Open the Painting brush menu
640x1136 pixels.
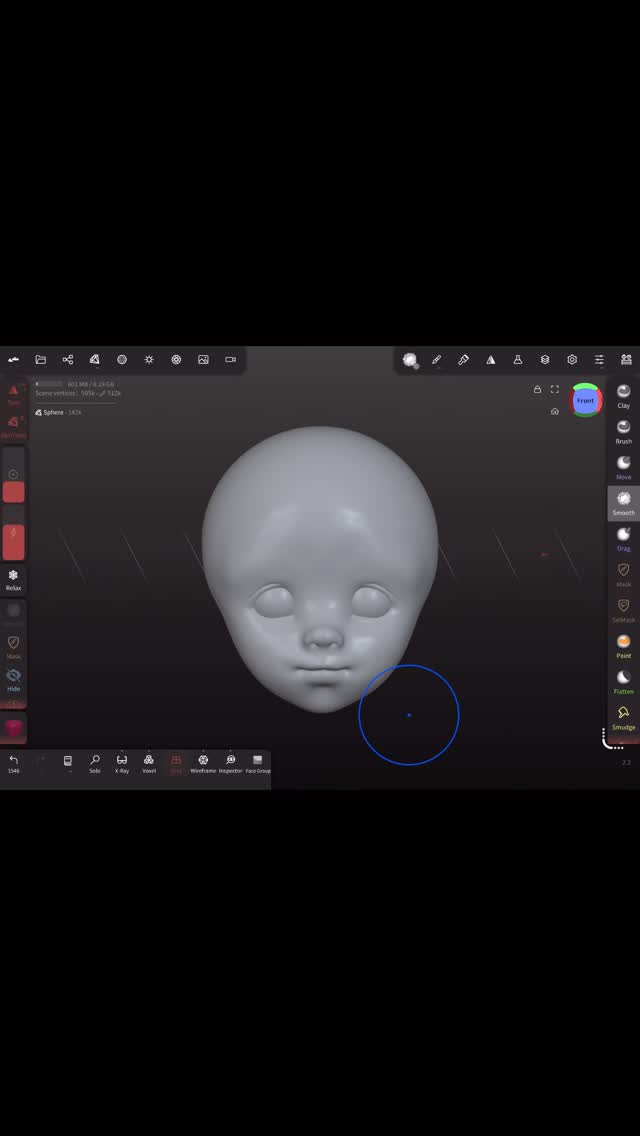(464, 359)
